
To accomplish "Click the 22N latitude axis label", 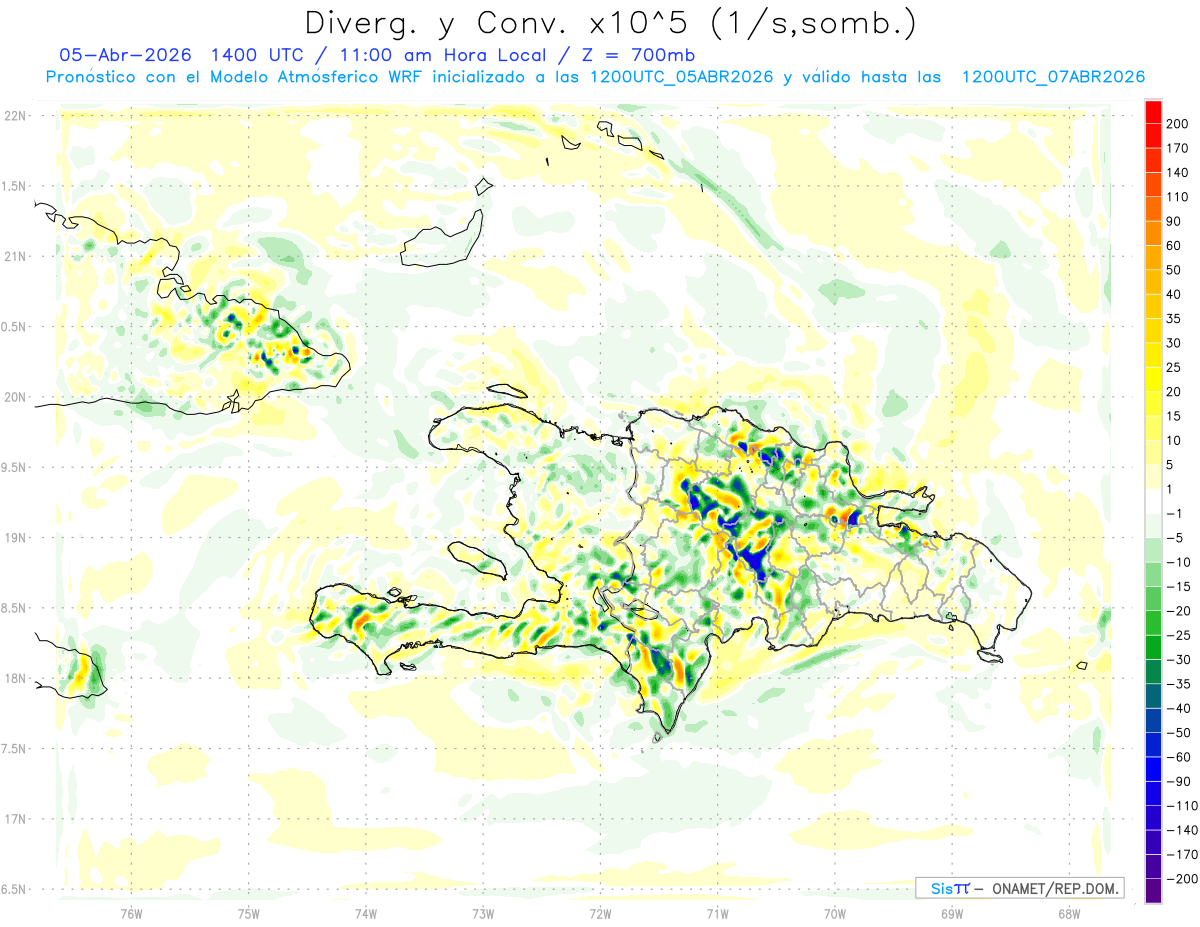I will point(15,116).
